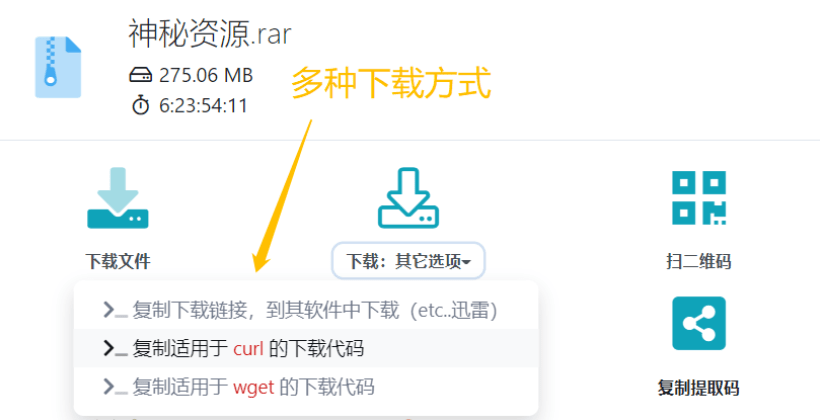Click terminal prompt icon beside copy link option
The height and width of the screenshot is (420, 820).
(115, 310)
